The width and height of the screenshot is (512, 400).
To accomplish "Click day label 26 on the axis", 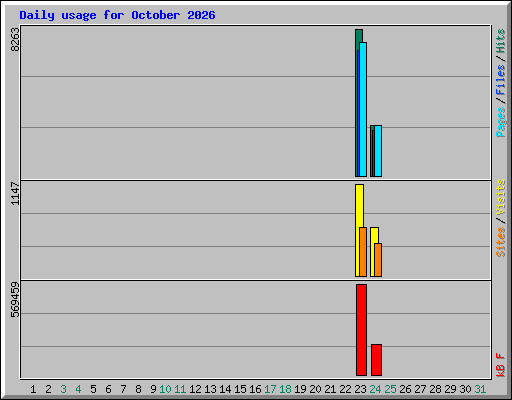I will point(405,389).
